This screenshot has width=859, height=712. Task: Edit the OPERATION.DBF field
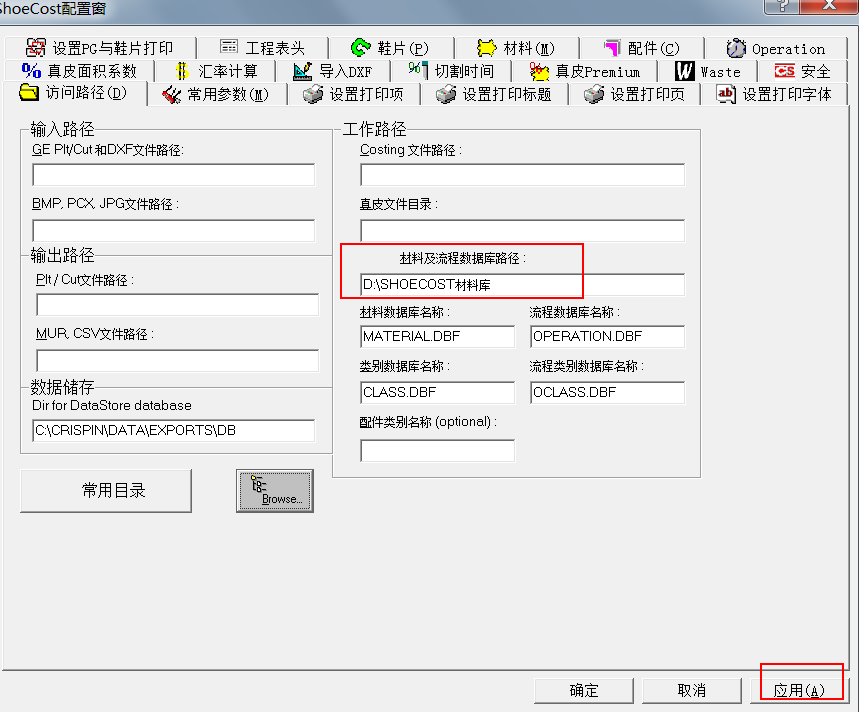(608, 336)
